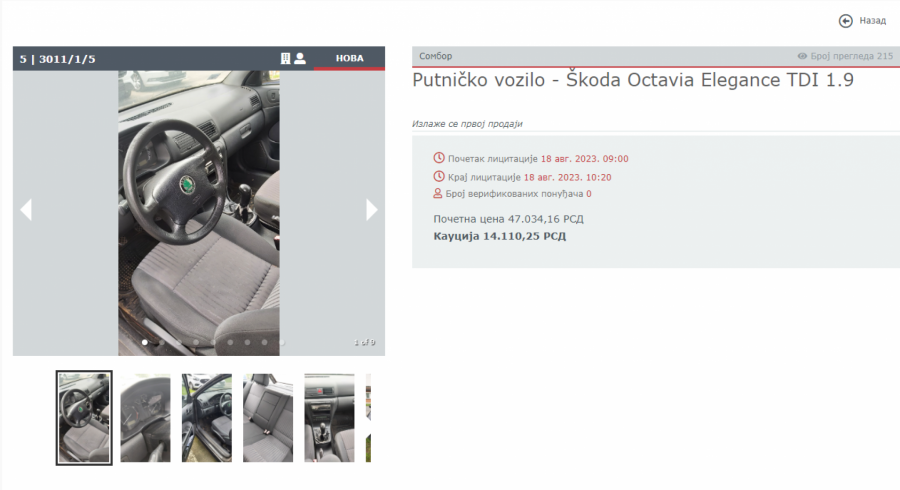
Task: Select the НОВА tab
Action: click(x=349, y=59)
